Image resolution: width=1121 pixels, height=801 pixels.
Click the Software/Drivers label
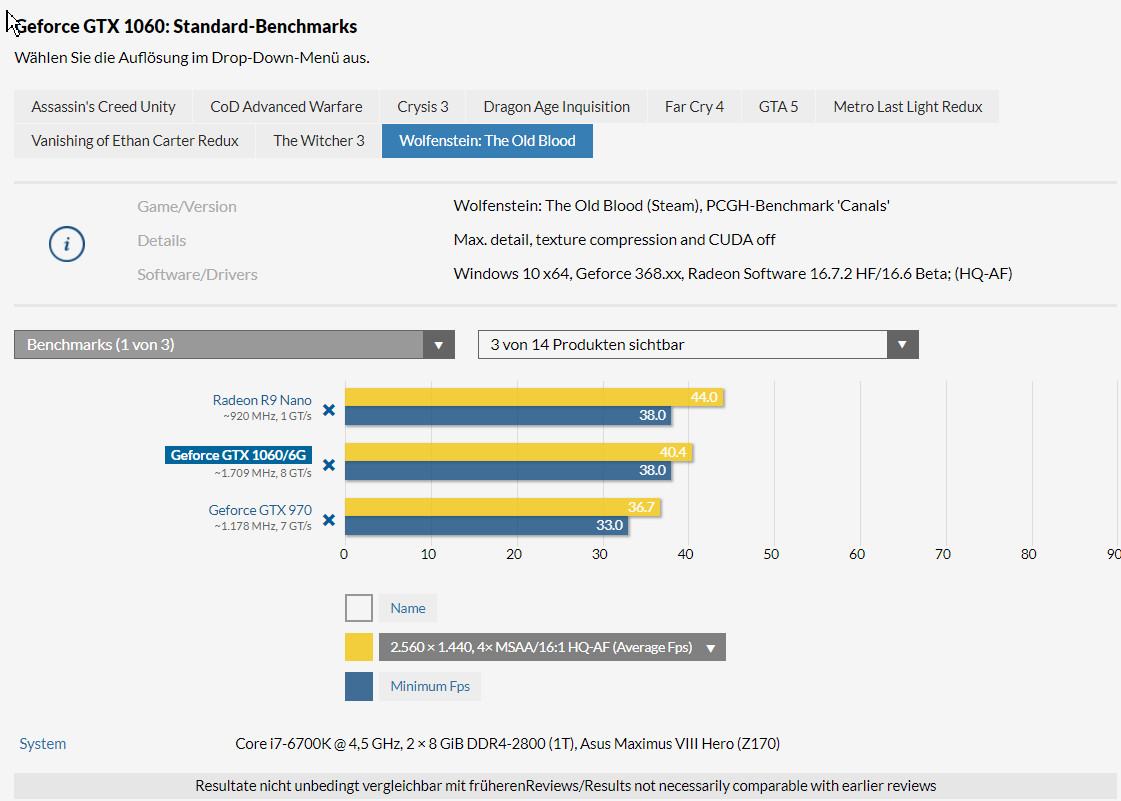click(197, 275)
